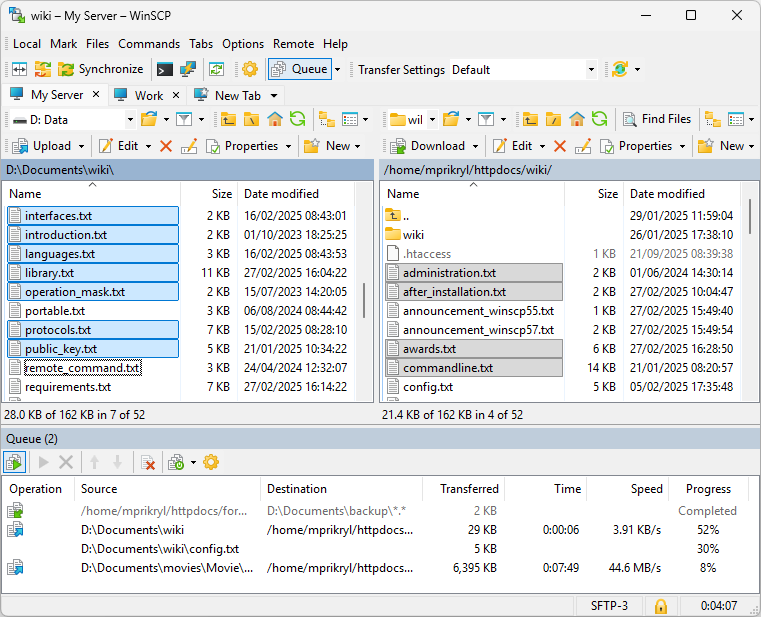Delete completed queue items with red X icon
This screenshot has width=761, height=617.
click(x=148, y=462)
